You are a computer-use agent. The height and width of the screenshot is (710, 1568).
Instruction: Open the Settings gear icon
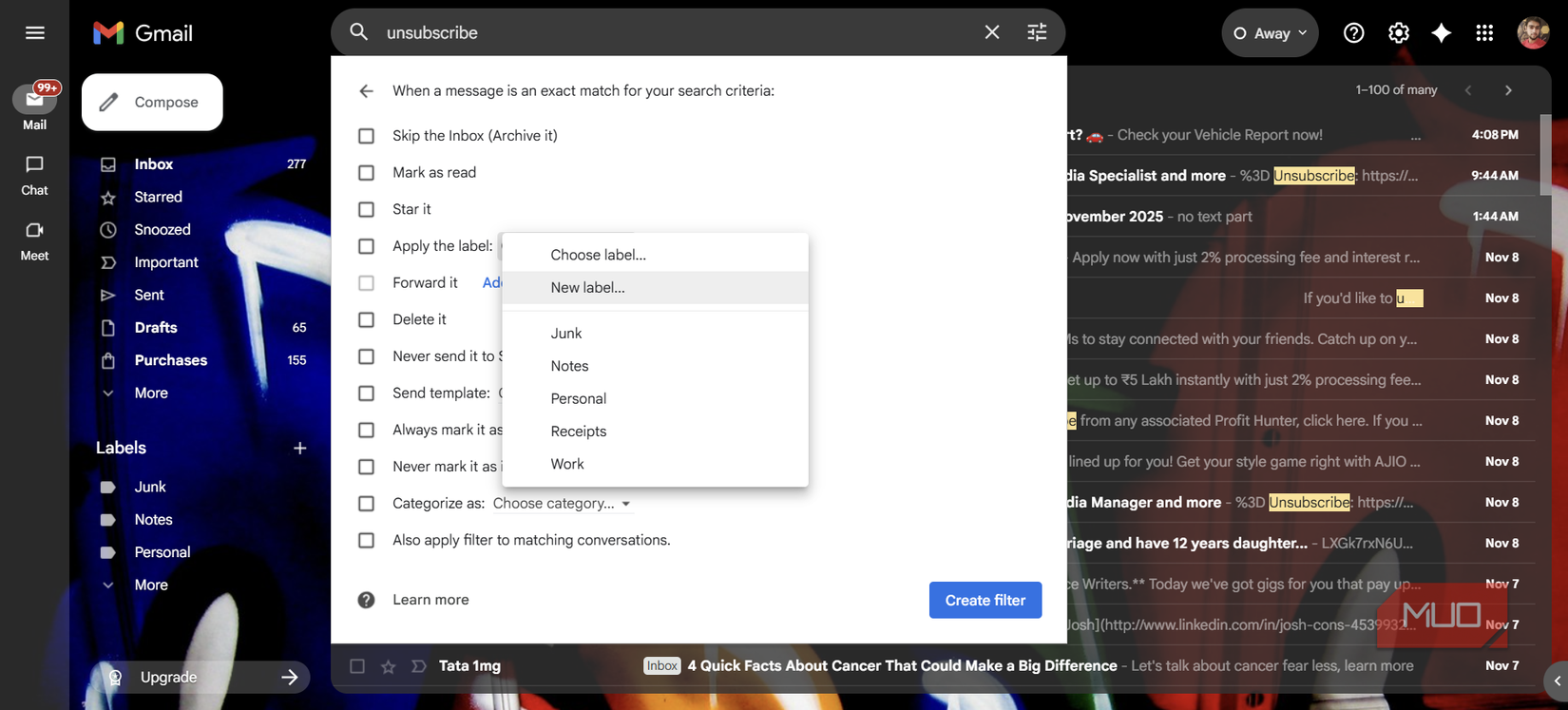1399,33
